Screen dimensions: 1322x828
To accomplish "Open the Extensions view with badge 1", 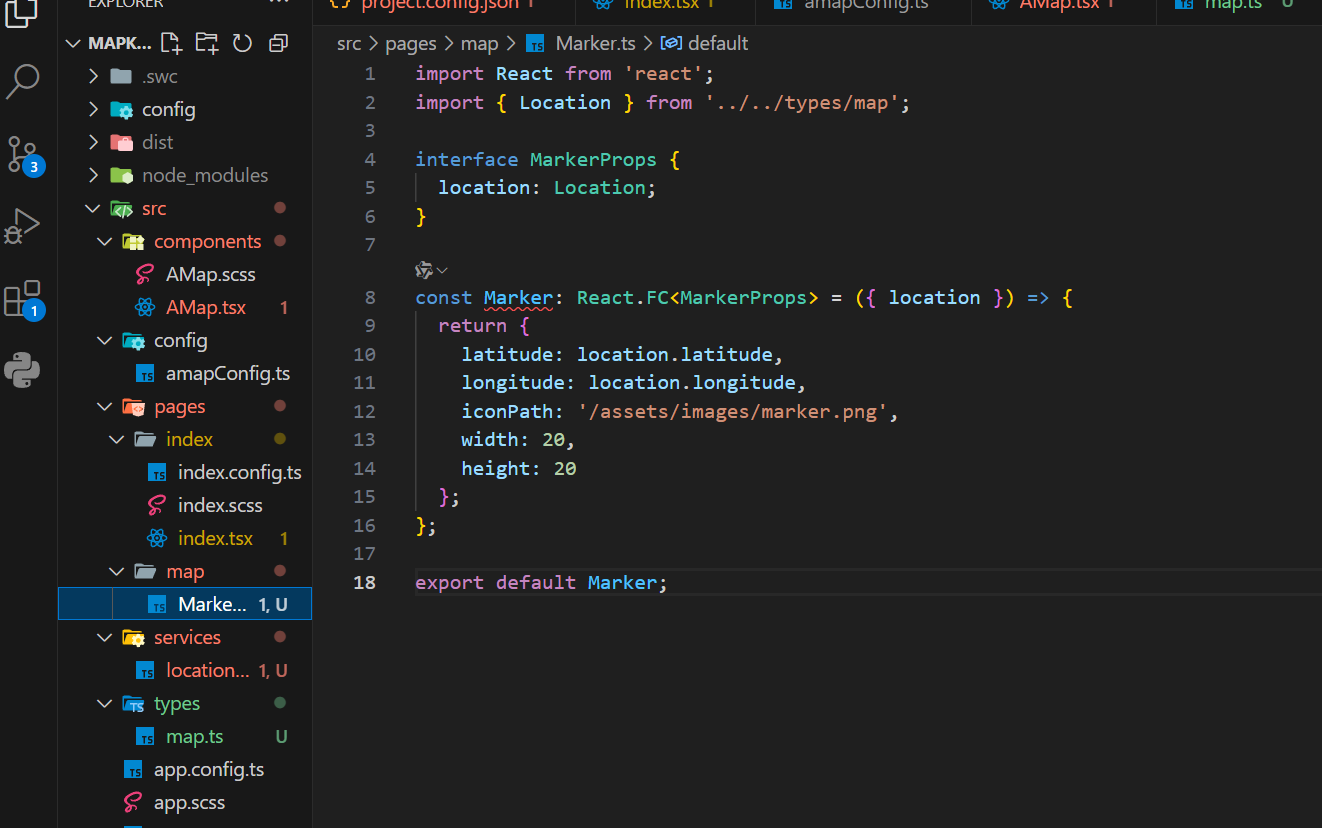I will 22,299.
